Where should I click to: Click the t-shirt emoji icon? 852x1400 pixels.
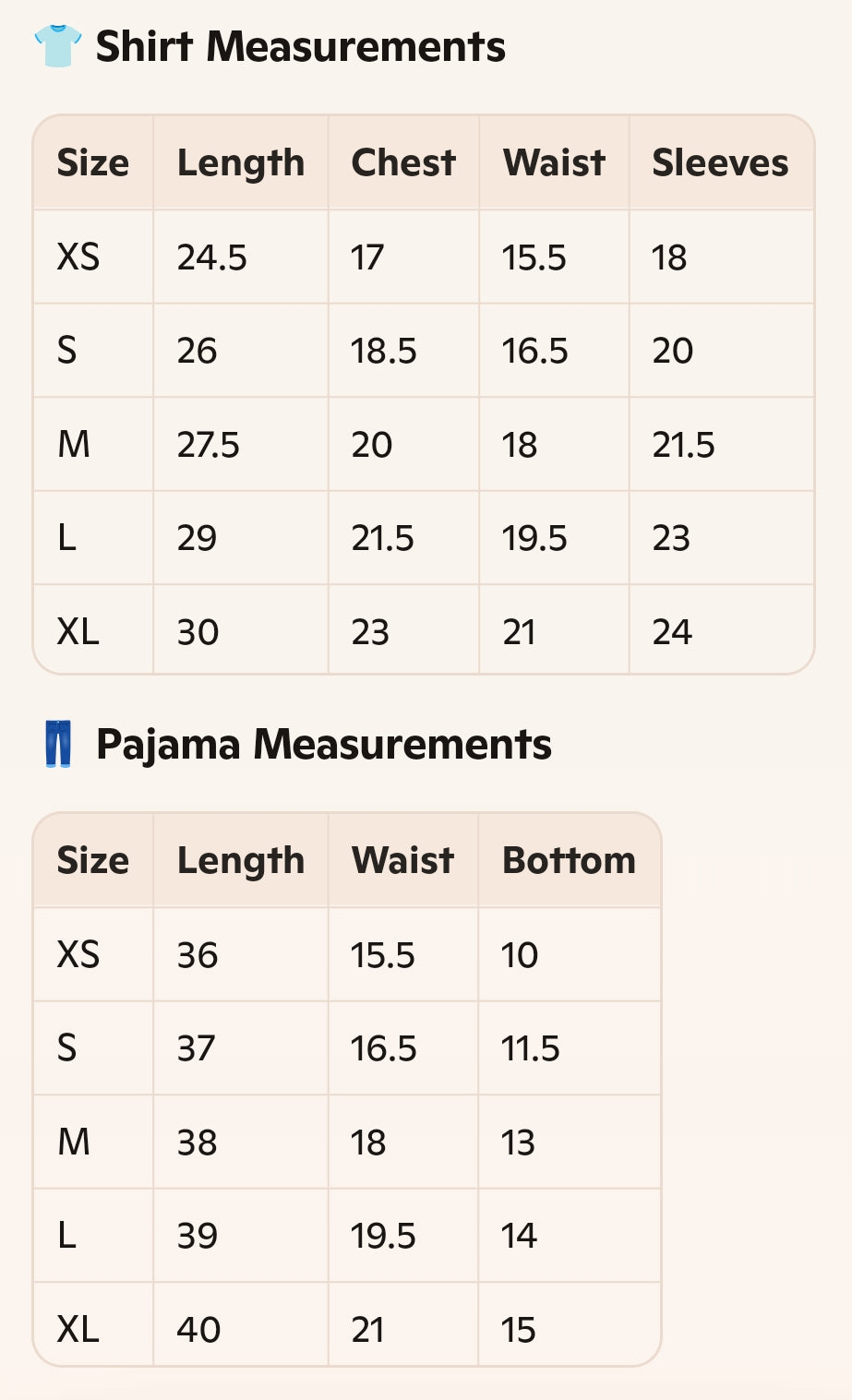[x=57, y=46]
